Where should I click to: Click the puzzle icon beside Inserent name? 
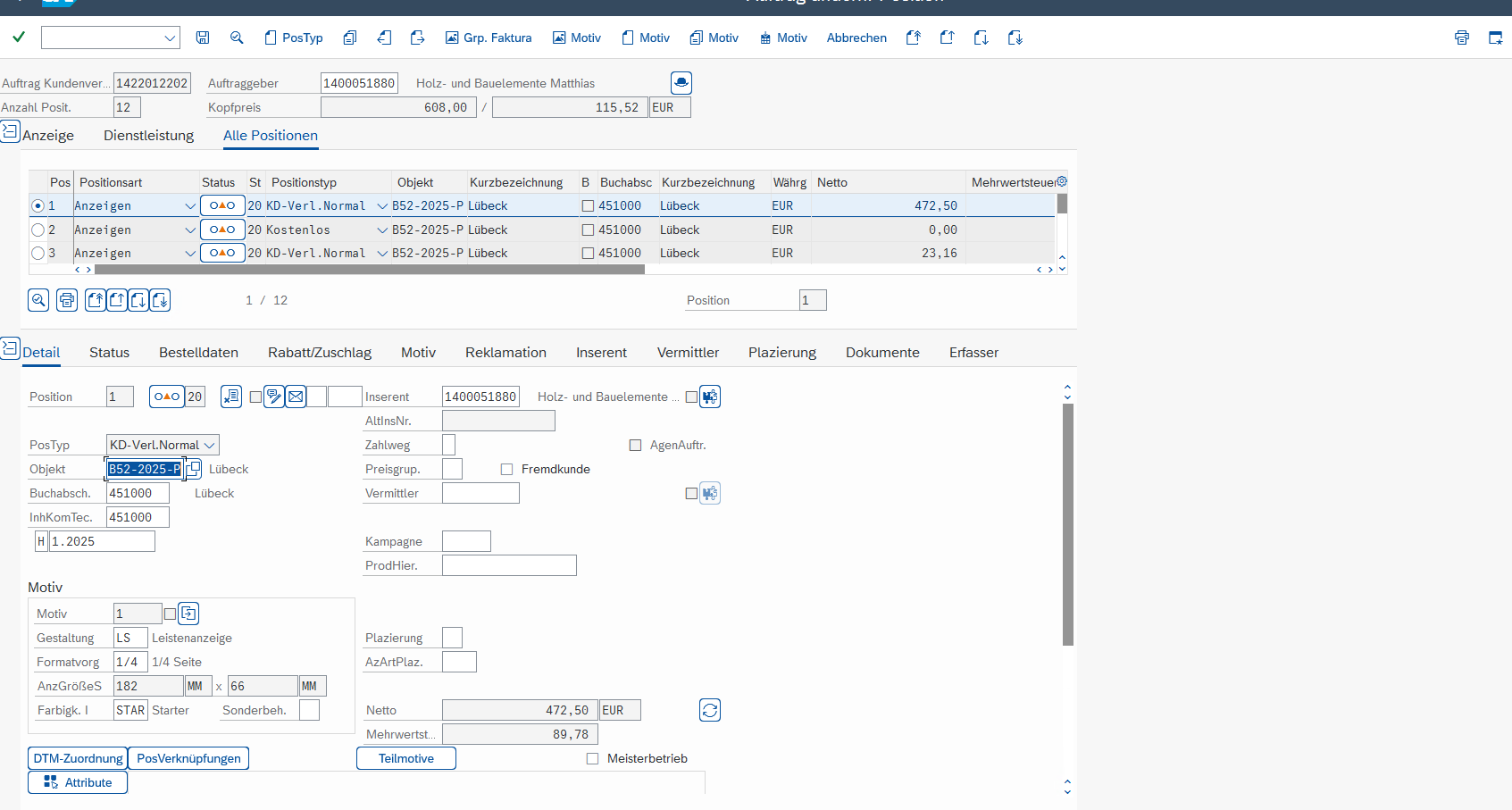pyautogui.click(x=710, y=397)
